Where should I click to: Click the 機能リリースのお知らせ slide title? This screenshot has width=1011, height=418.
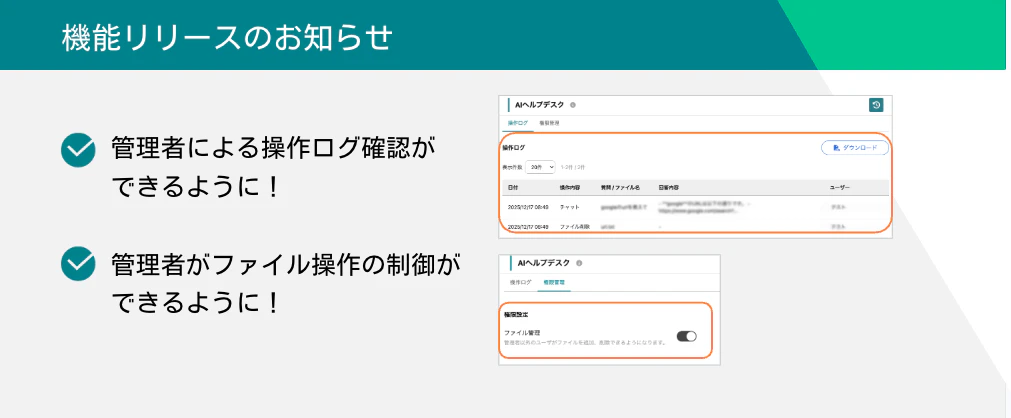[x=227, y=38]
